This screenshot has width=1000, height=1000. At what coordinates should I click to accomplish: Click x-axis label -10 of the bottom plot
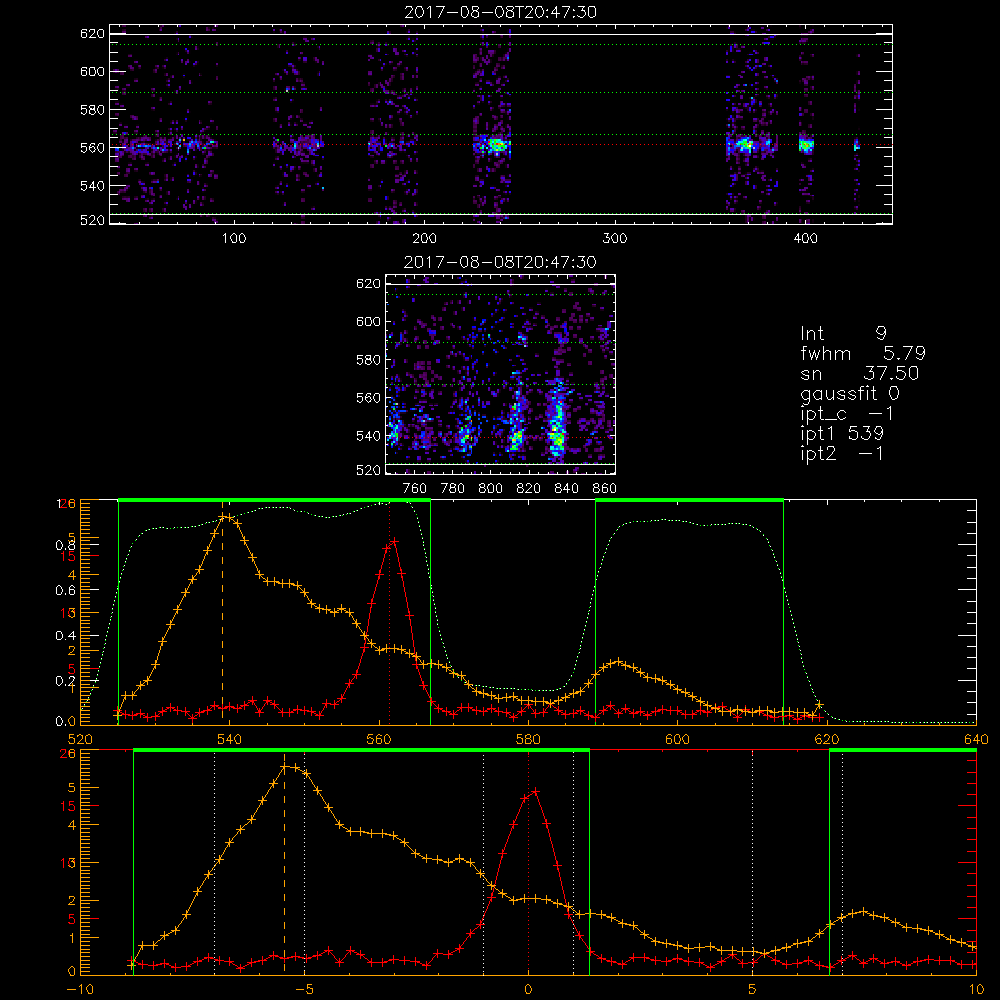[80, 989]
